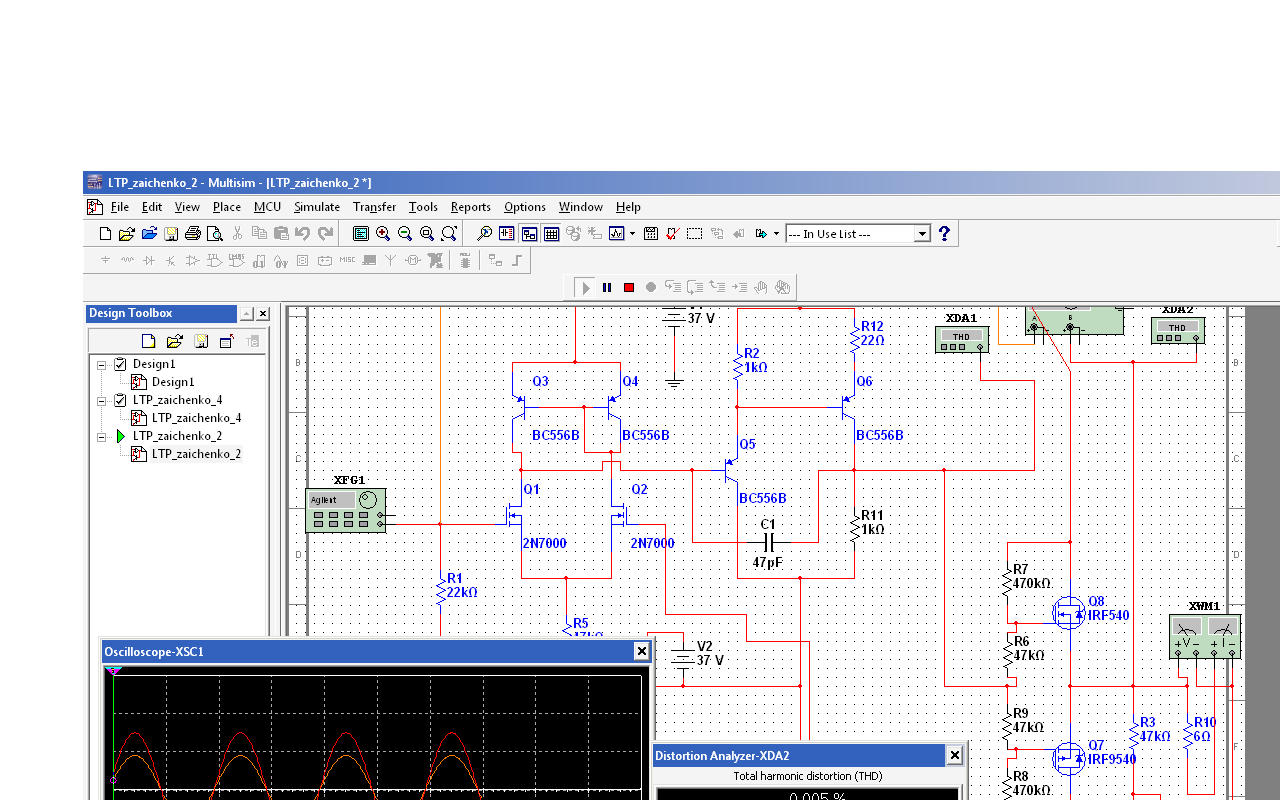Collapse the Design1 tree node

[x=101, y=365]
